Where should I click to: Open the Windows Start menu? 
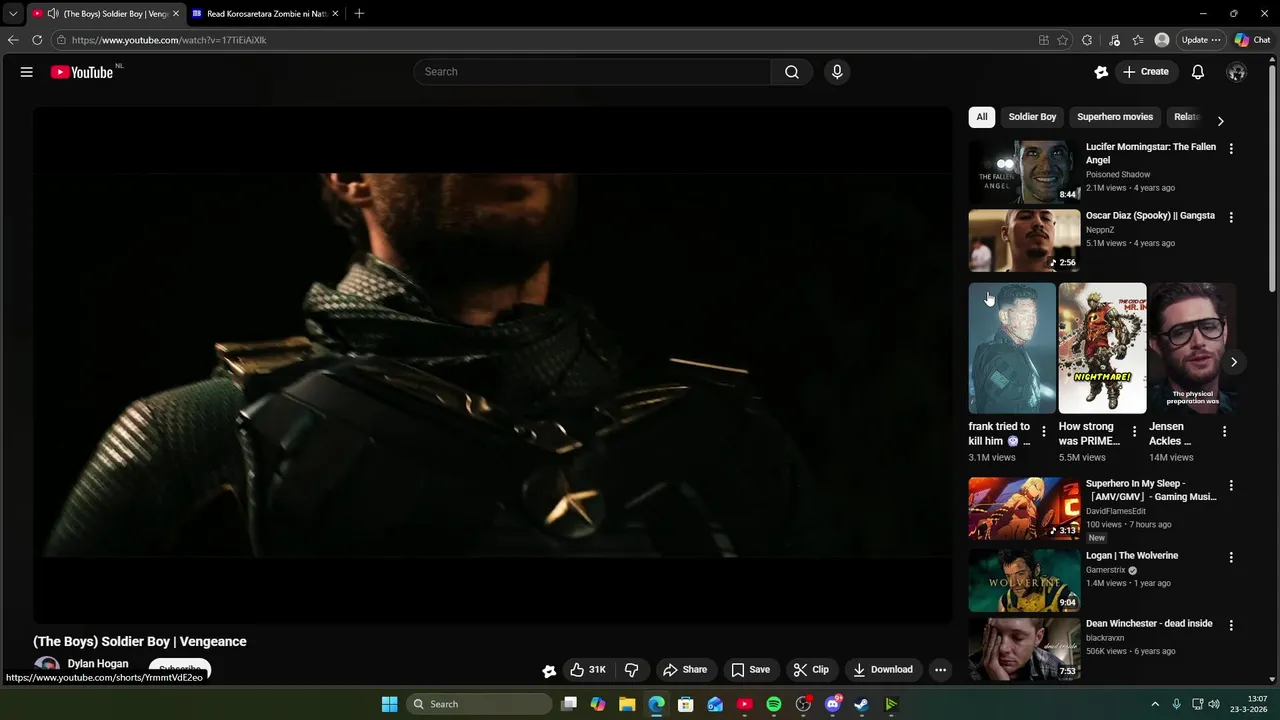(390, 704)
